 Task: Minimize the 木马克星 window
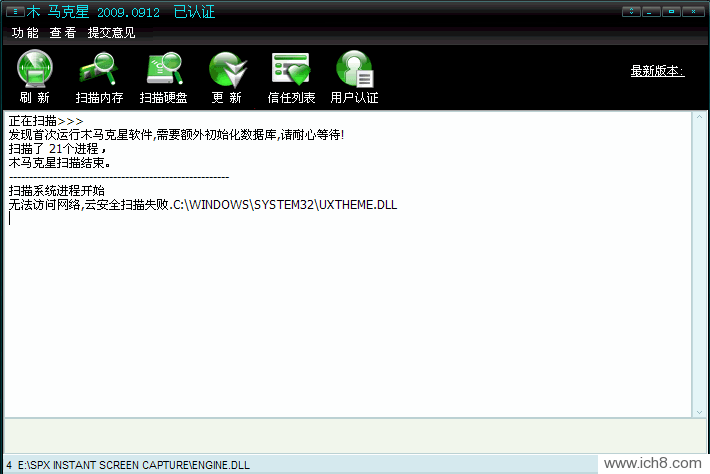pyautogui.click(x=651, y=12)
